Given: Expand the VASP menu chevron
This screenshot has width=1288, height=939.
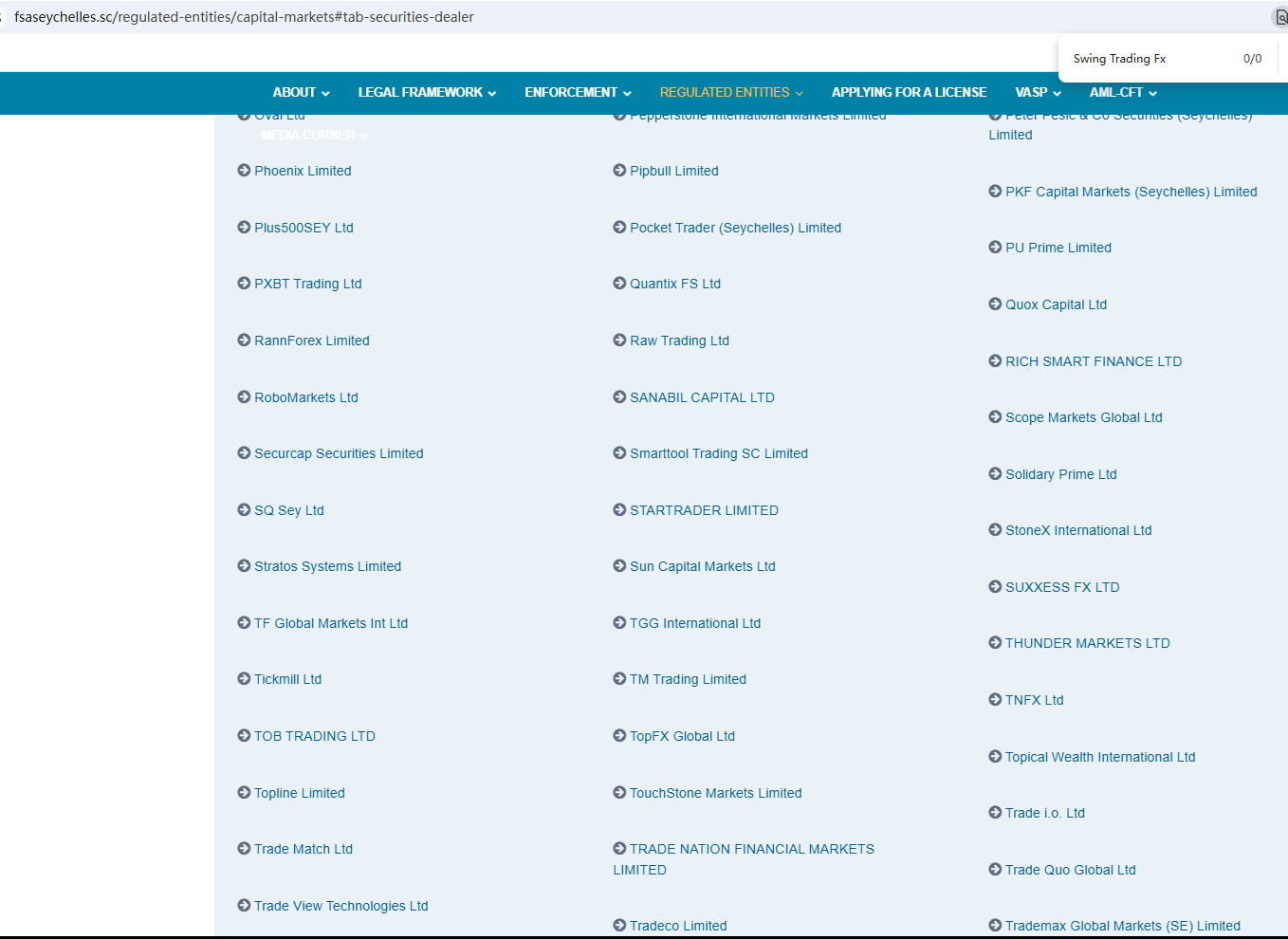Looking at the screenshot, I should (x=1057, y=93).
